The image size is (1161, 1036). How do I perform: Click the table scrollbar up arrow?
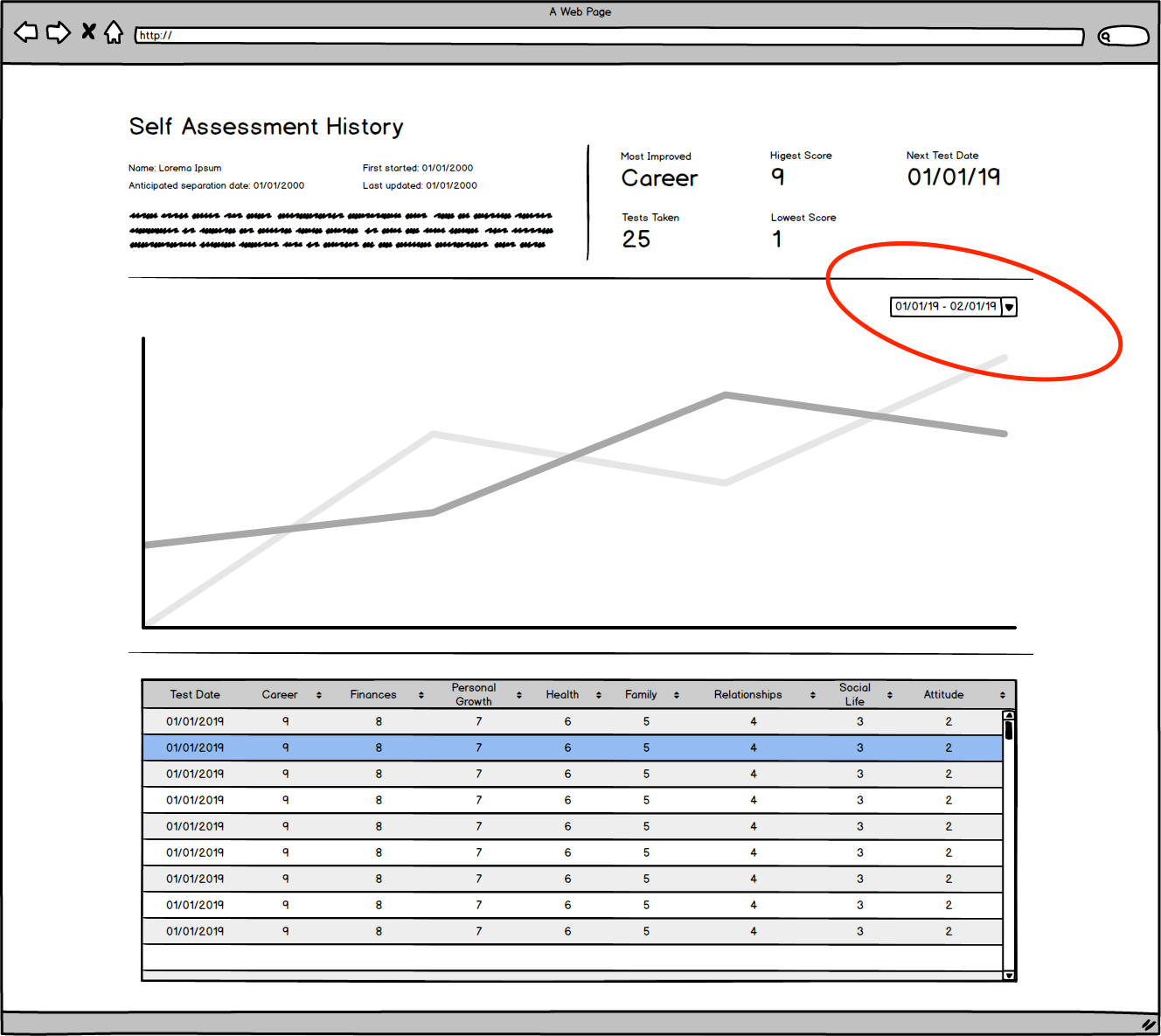point(1009,715)
